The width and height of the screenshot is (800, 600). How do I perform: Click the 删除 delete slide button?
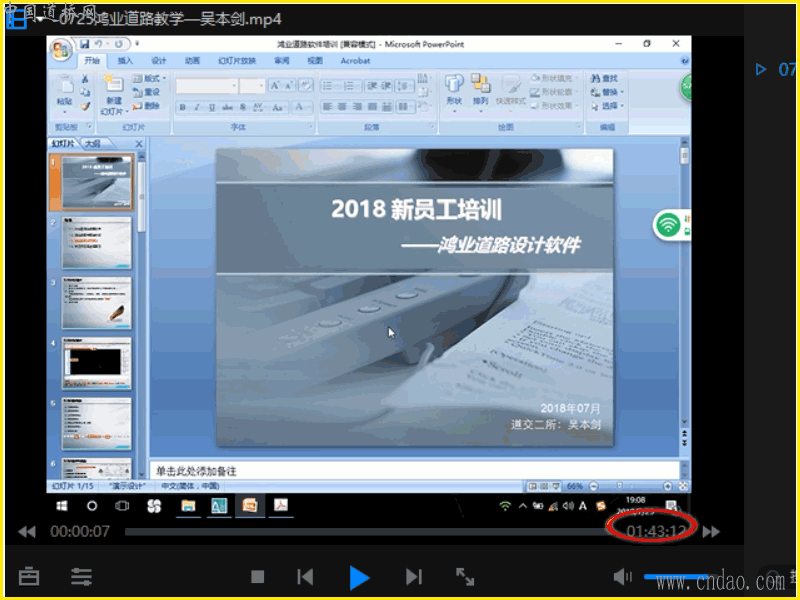147,106
